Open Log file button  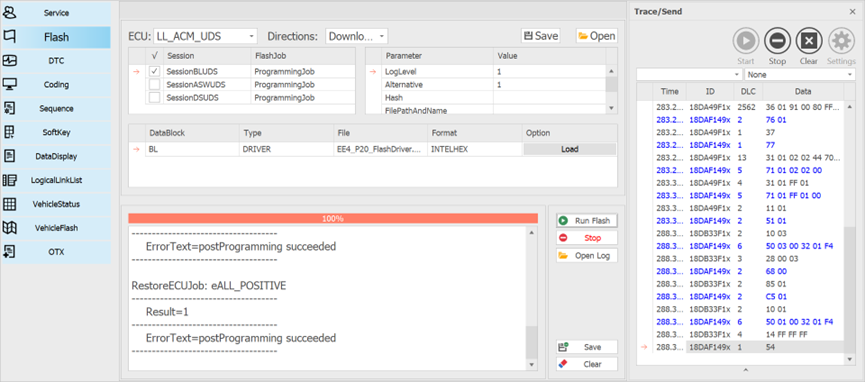(x=586, y=256)
